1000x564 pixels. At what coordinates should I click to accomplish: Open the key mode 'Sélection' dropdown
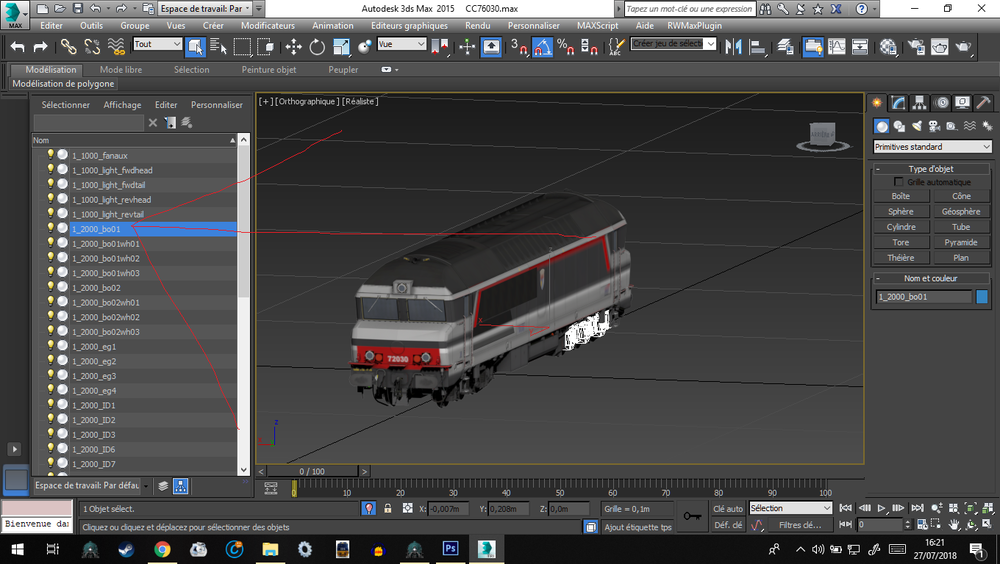point(791,508)
